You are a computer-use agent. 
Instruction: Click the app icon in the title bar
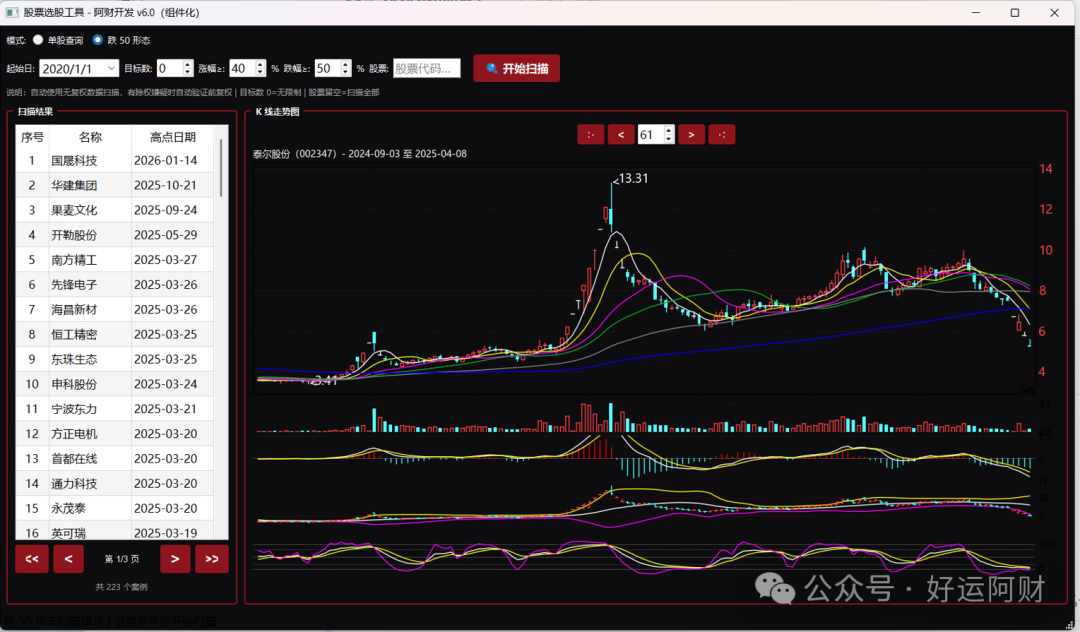[12, 12]
